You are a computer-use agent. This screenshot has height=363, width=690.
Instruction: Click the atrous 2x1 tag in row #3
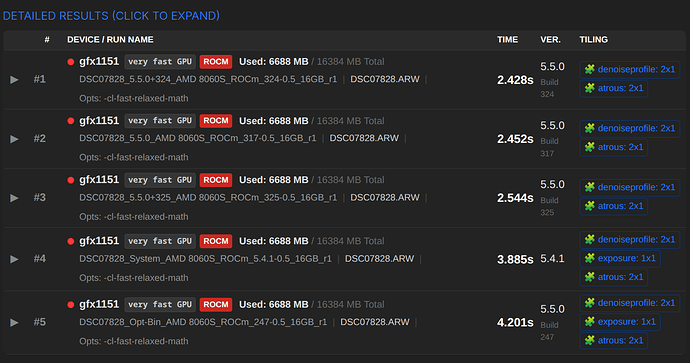click(614, 206)
